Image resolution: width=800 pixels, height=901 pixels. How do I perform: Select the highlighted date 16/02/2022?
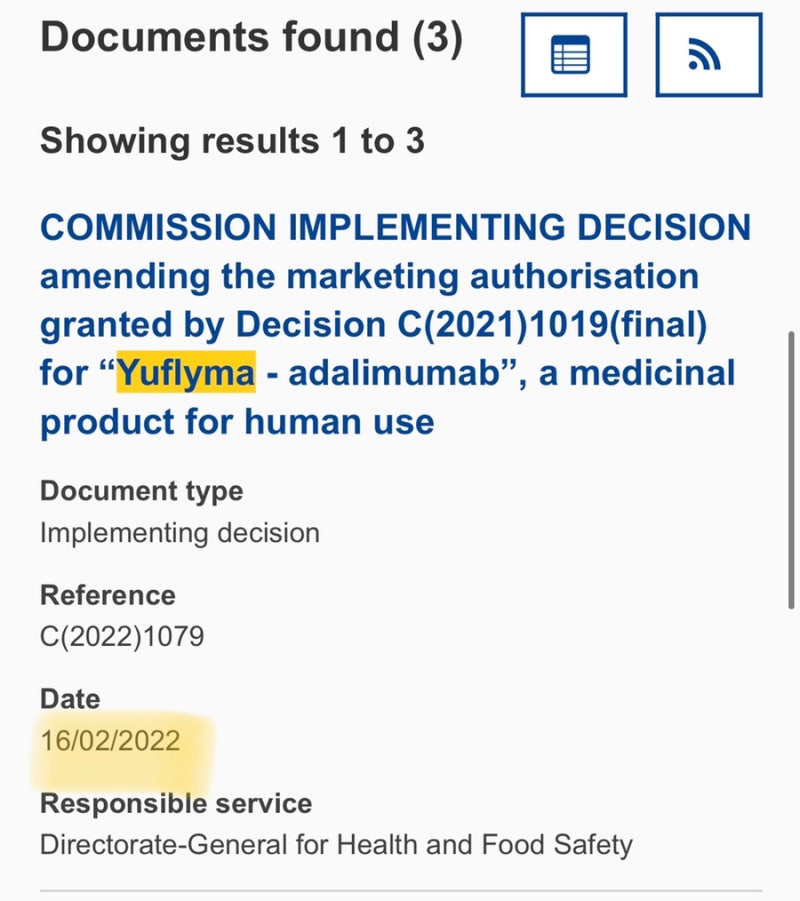point(110,740)
